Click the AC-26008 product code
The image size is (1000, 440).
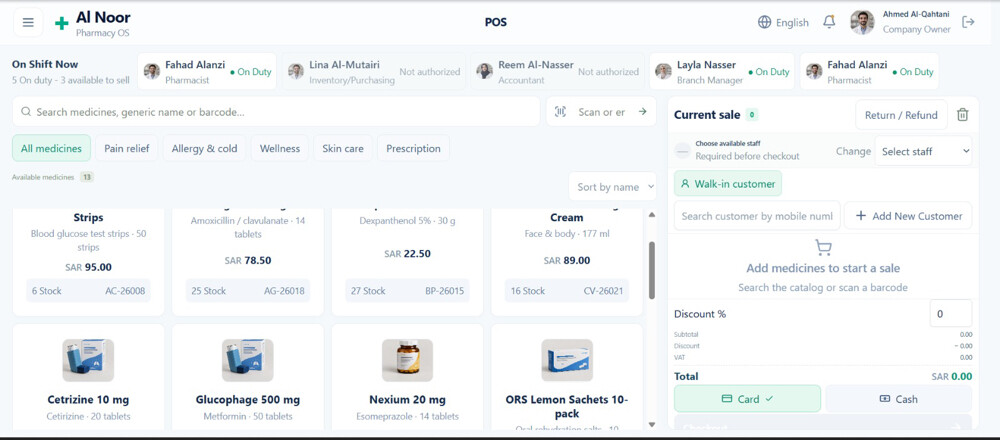(x=125, y=291)
